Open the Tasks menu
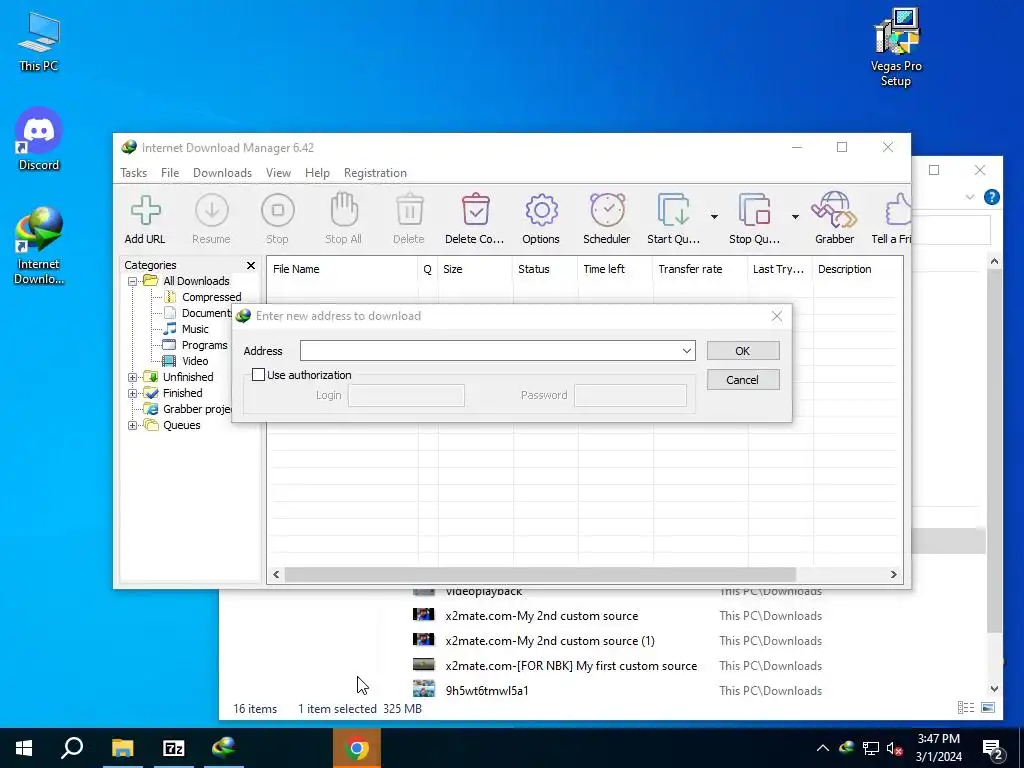Image resolution: width=1024 pixels, height=768 pixels. coord(133,173)
